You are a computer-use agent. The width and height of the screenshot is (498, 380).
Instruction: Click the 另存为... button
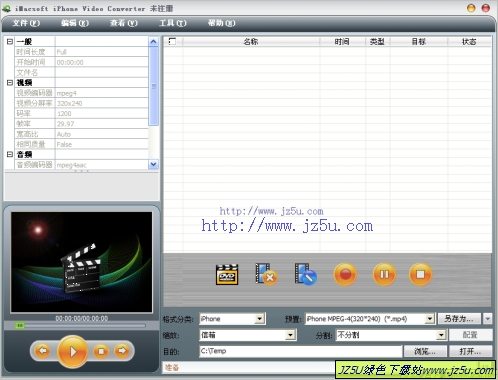click(x=459, y=319)
